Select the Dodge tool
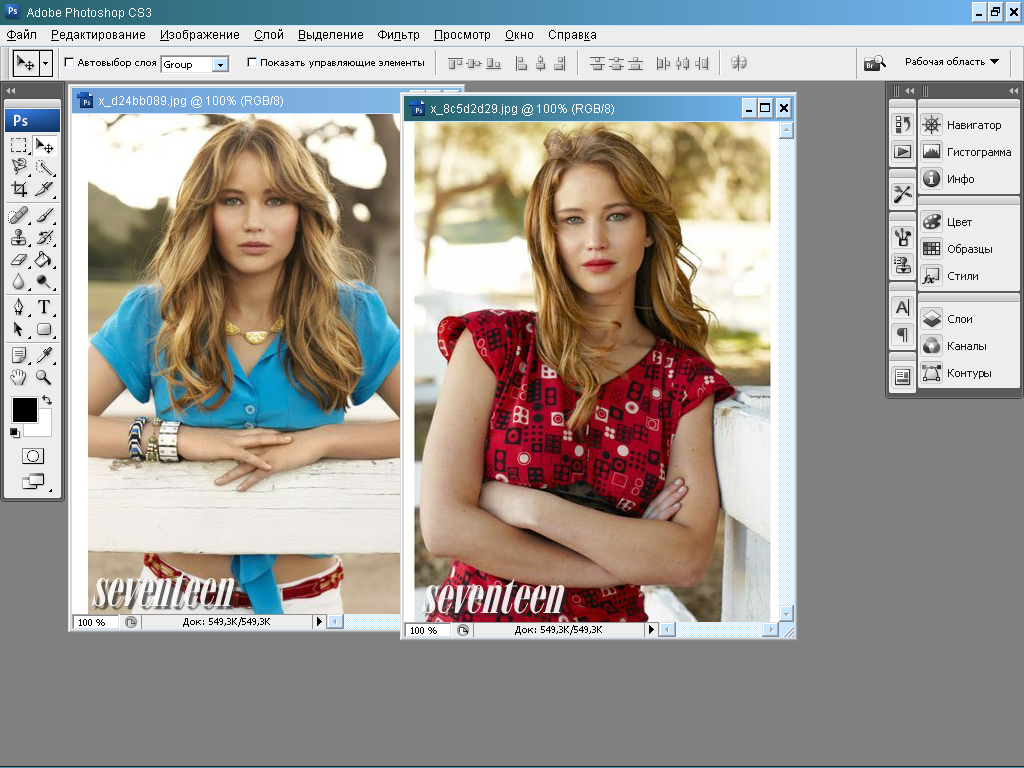Viewport: 1024px width, 768px height. (44, 282)
